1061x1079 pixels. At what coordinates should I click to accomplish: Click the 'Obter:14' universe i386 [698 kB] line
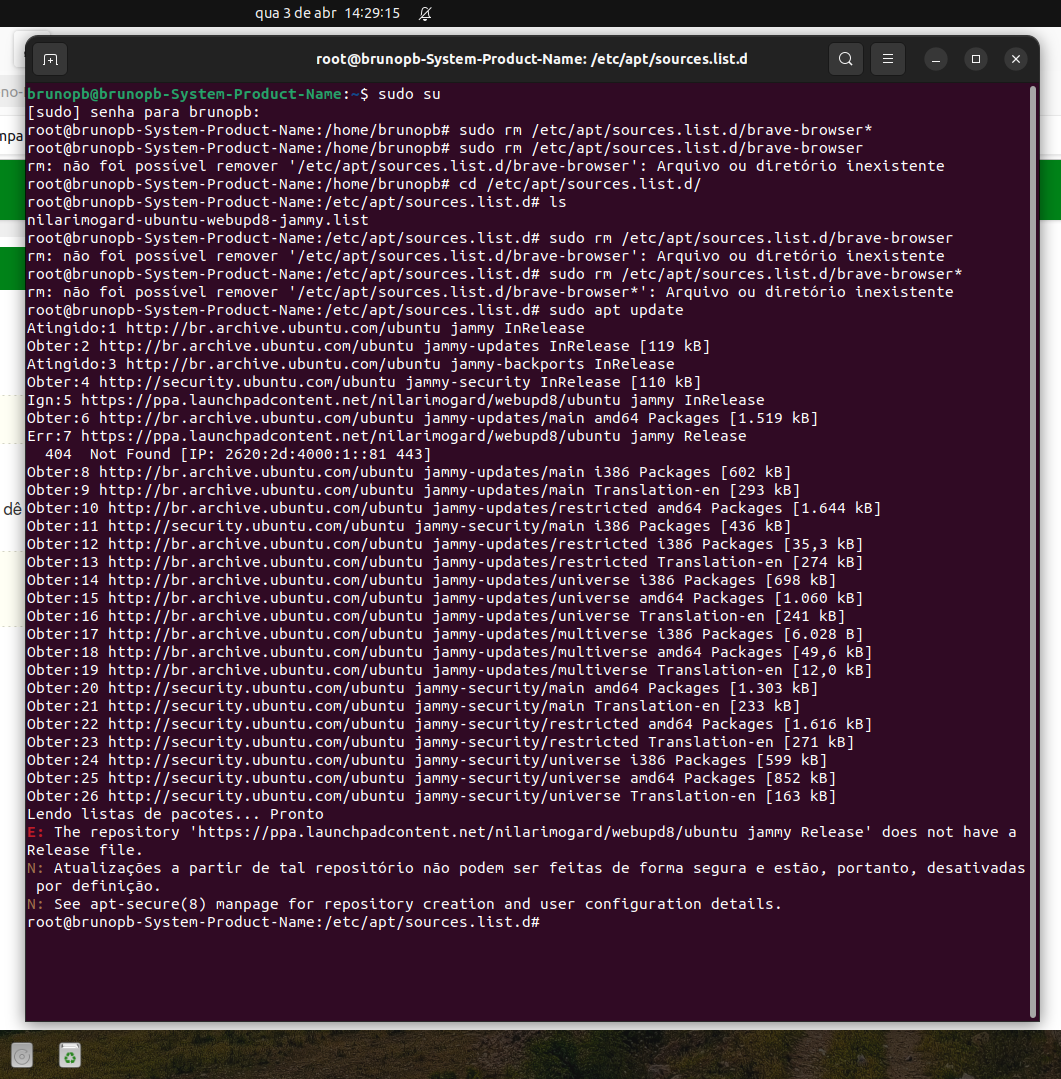click(431, 580)
